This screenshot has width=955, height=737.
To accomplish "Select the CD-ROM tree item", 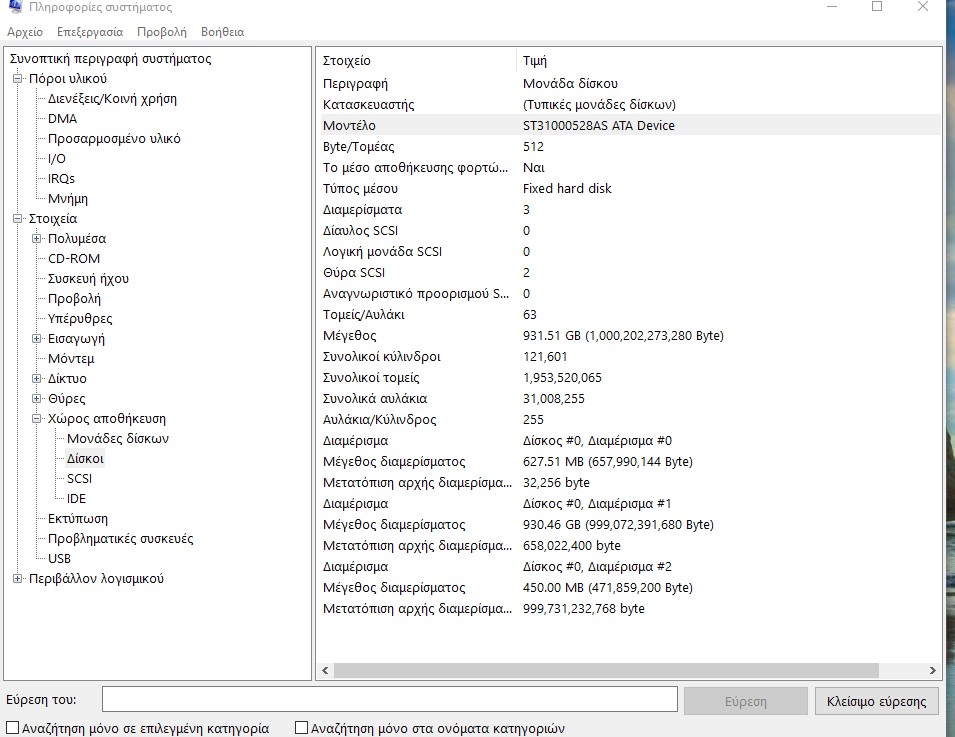I will click(x=74, y=259).
